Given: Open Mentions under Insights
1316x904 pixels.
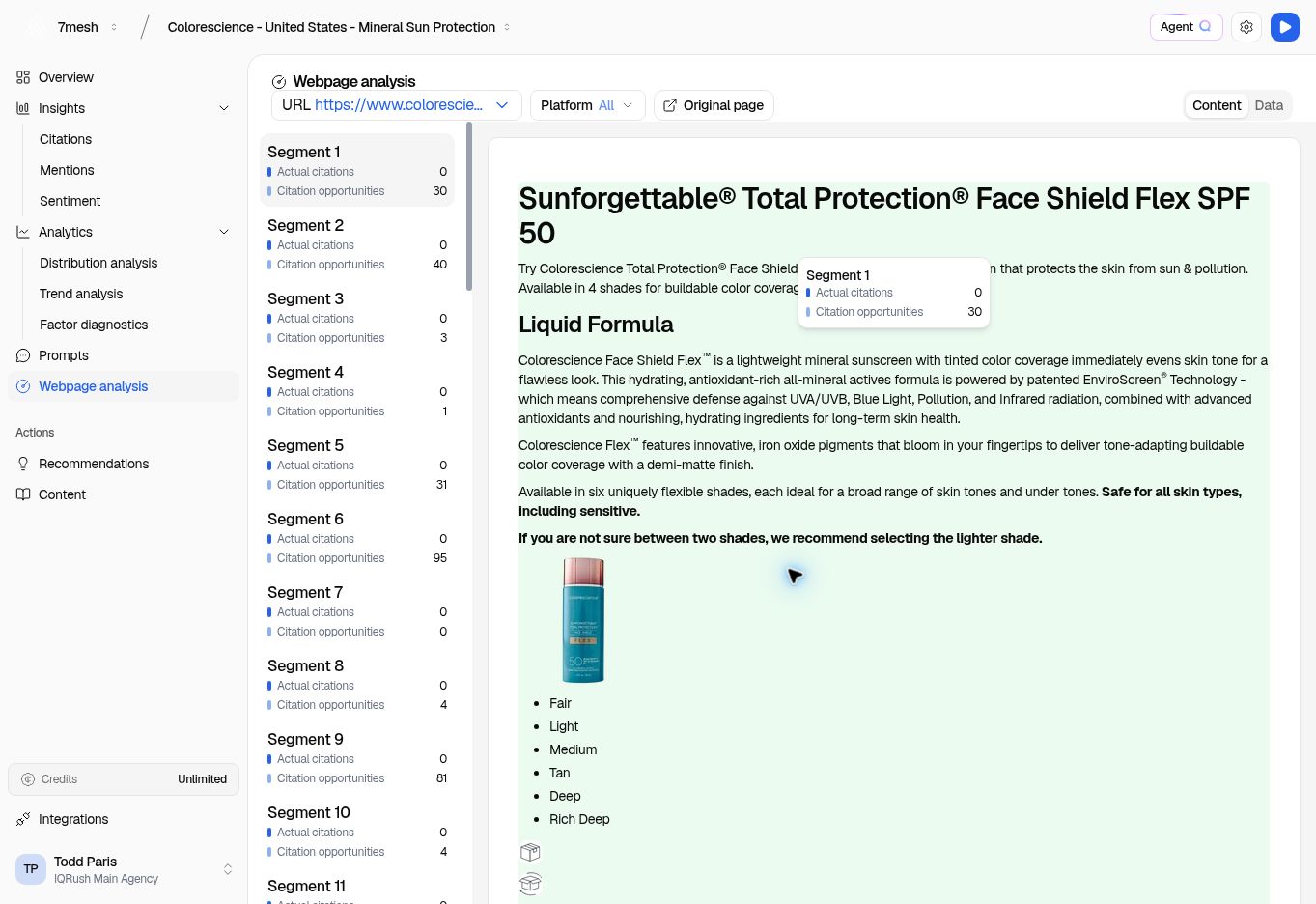Looking at the screenshot, I should point(67,170).
